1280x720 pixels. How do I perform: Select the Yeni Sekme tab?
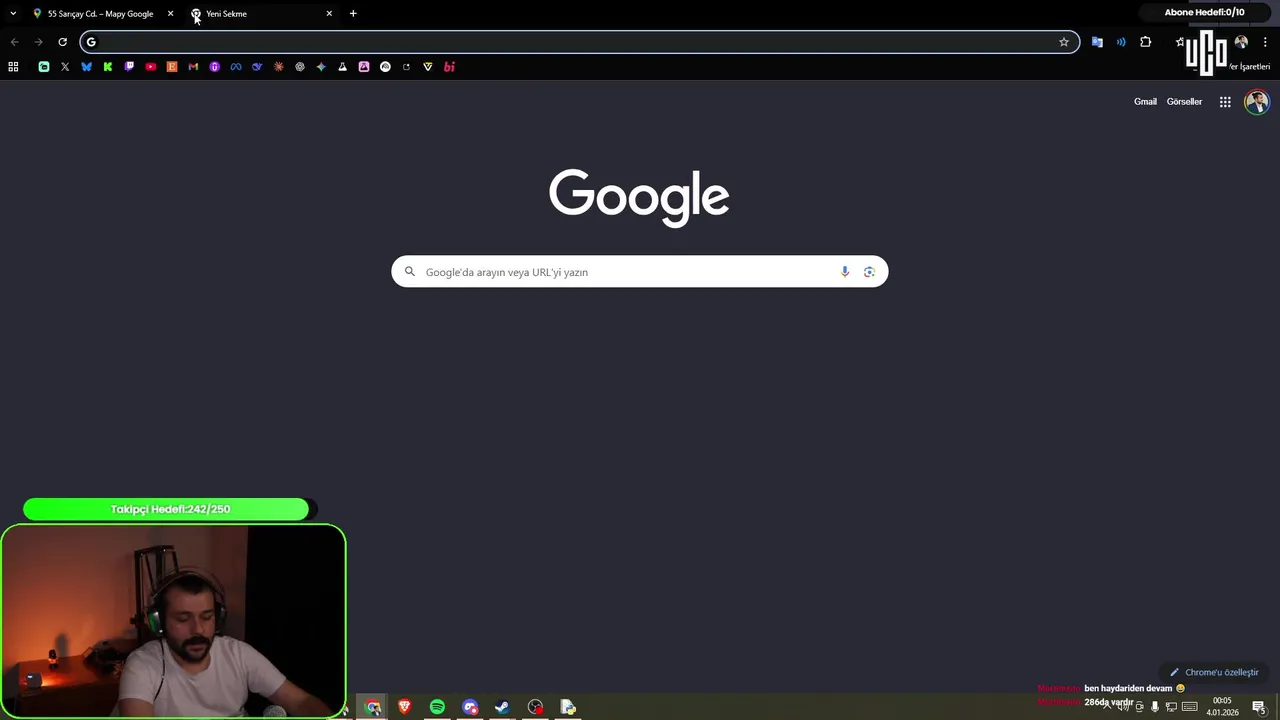(x=258, y=14)
